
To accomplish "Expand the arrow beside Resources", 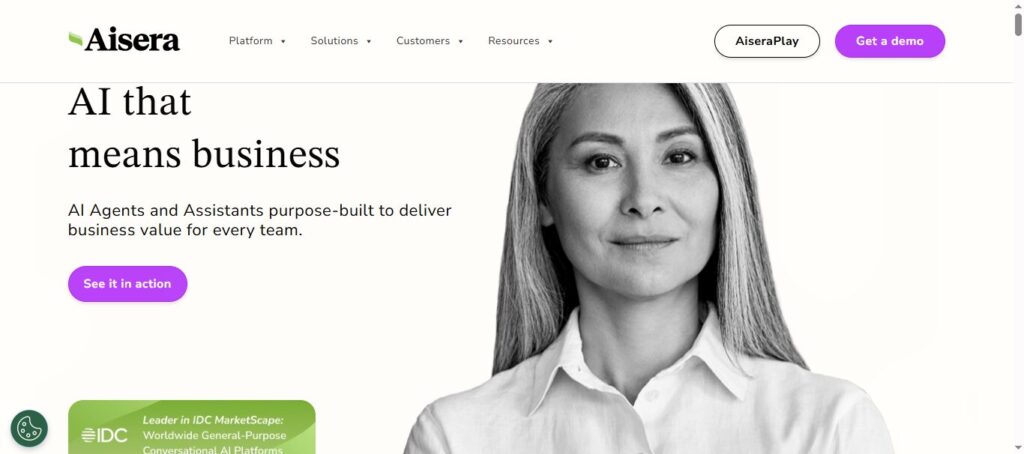I will tap(550, 41).
